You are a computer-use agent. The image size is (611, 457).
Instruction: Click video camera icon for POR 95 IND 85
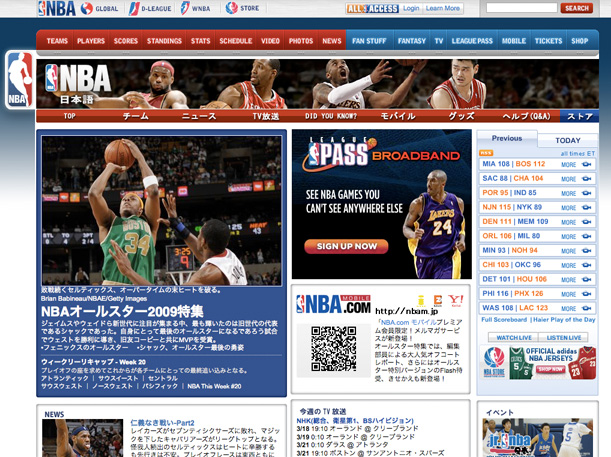[x=586, y=193]
